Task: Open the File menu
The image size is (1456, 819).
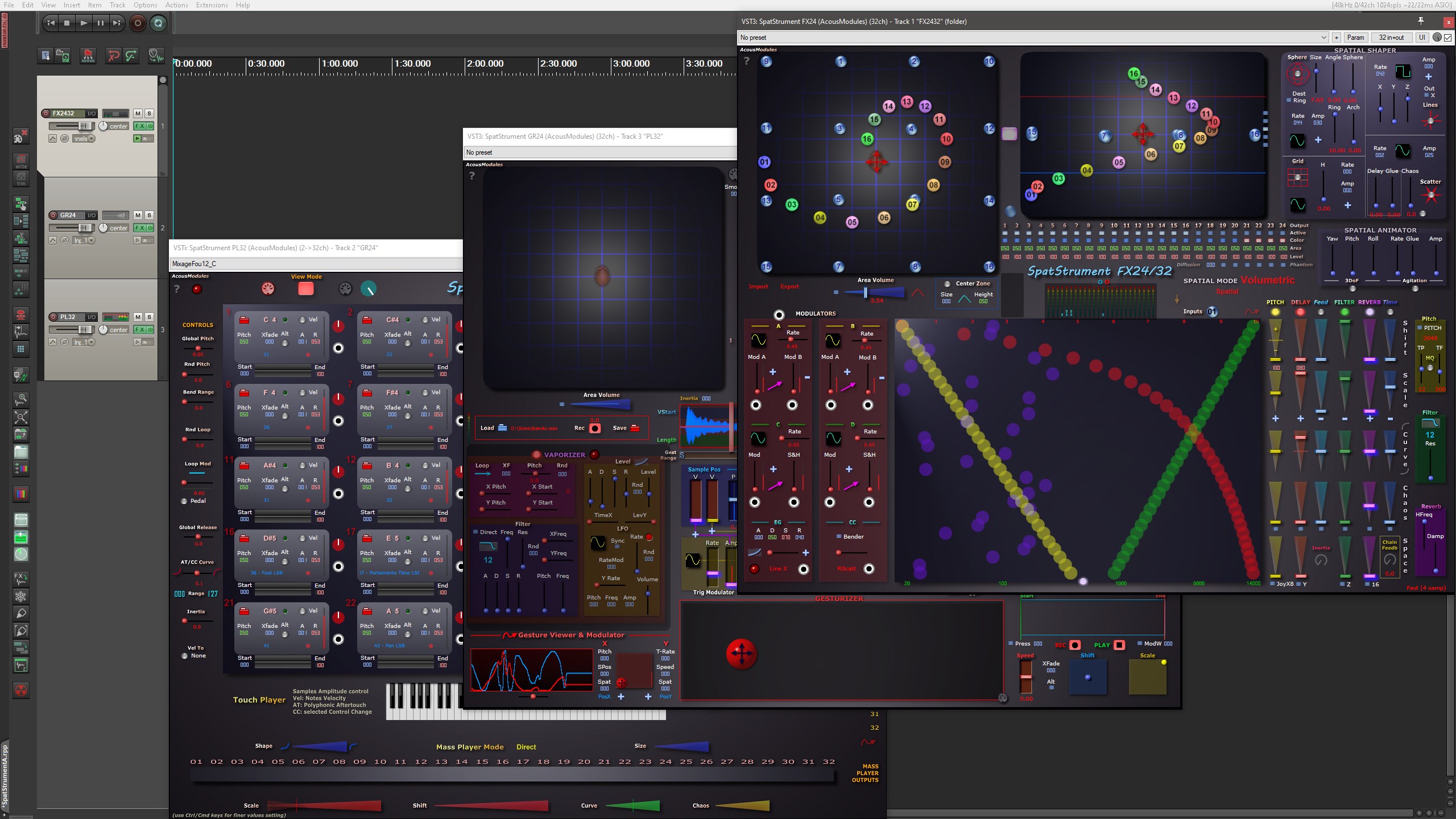Action: pyautogui.click(x=9, y=5)
